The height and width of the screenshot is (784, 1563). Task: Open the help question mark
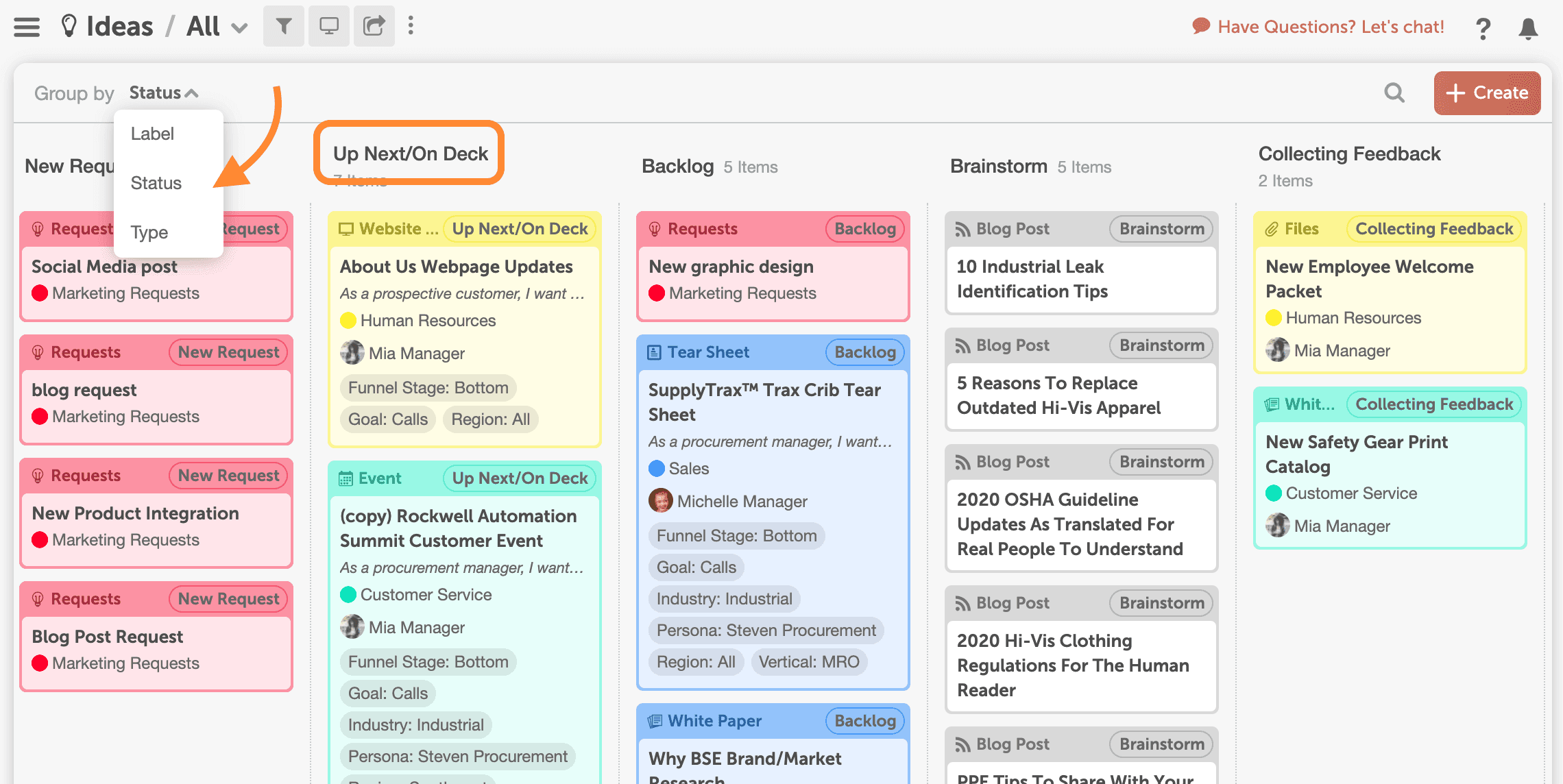(1483, 28)
